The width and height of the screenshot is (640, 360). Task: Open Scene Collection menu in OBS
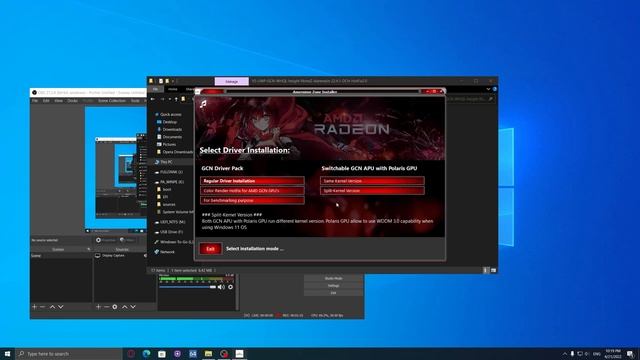[x=111, y=101]
